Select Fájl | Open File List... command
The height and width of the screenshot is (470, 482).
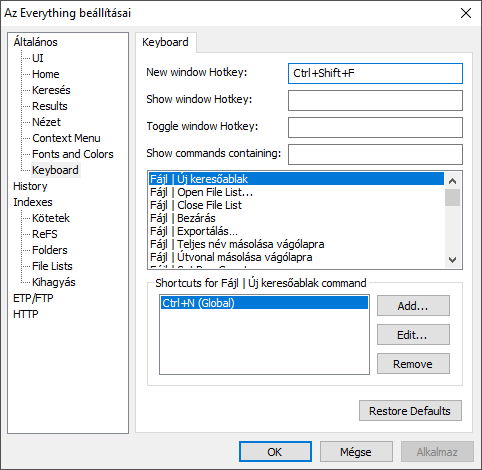(296, 192)
